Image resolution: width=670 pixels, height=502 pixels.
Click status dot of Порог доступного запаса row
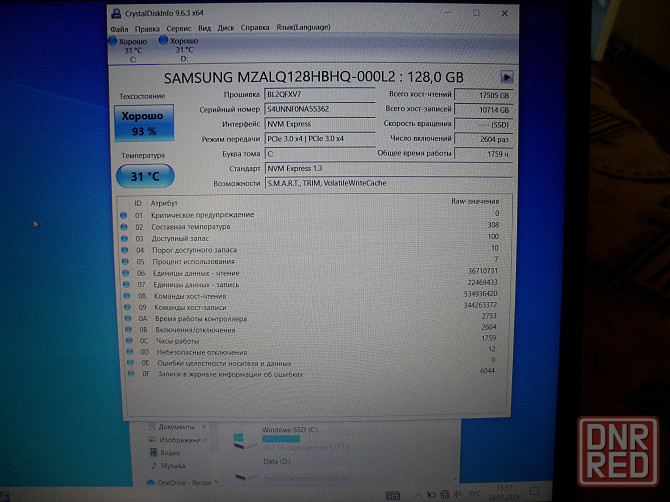125,250
